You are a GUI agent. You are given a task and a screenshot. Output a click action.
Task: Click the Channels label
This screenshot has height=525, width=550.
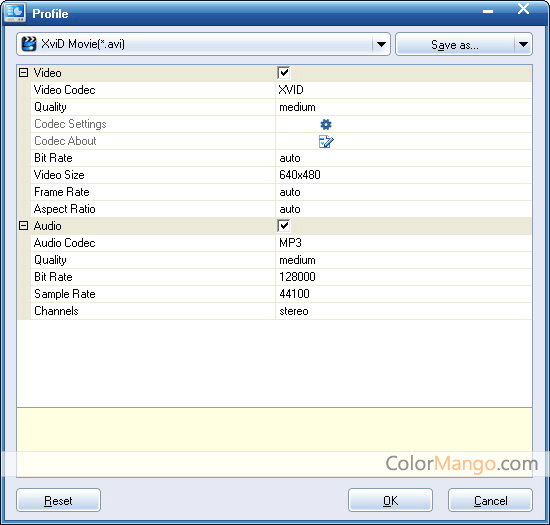[56, 311]
